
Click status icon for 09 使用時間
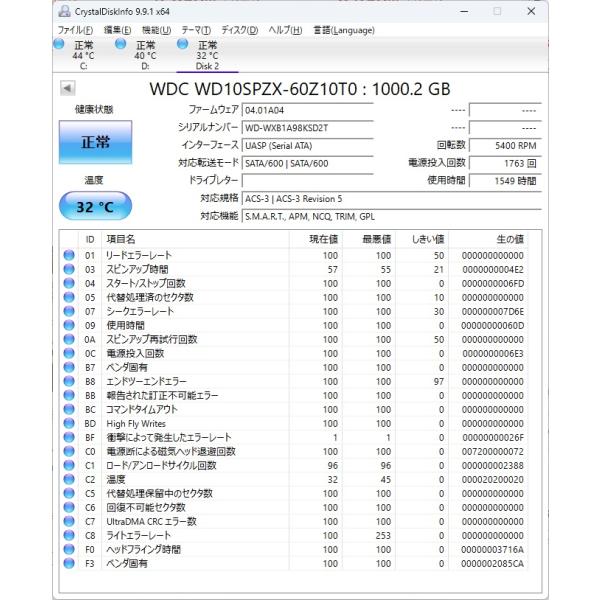click(x=69, y=325)
